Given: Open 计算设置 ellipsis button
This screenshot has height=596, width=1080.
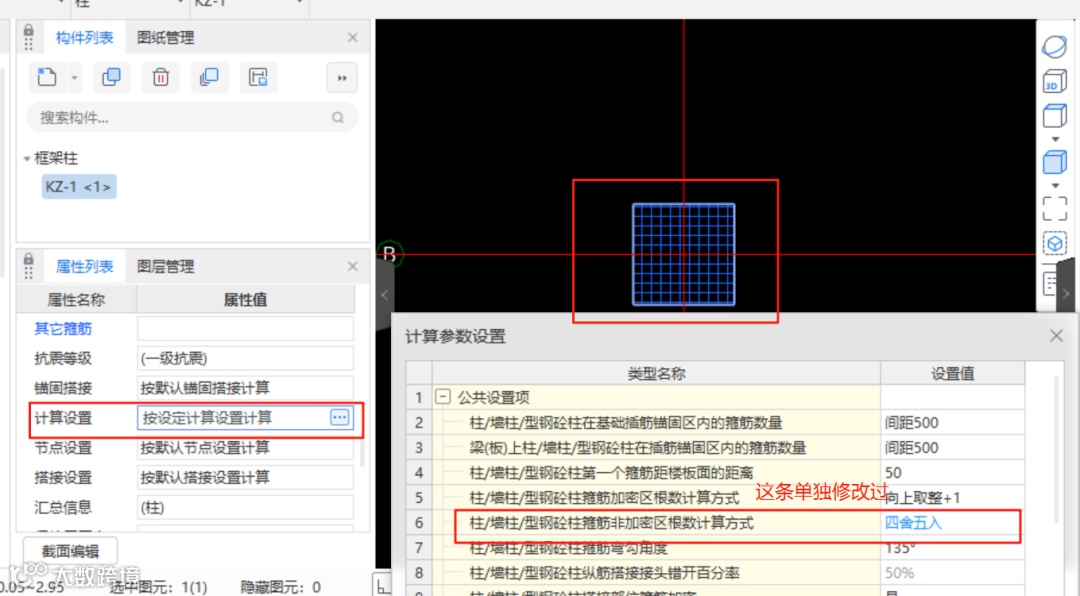Looking at the screenshot, I should click(x=340, y=417).
